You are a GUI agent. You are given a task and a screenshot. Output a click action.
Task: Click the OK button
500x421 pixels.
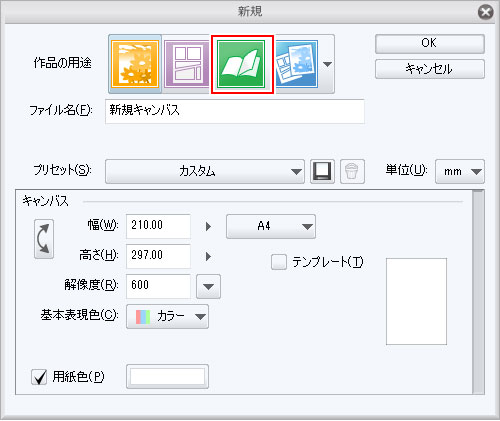point(430,44)
